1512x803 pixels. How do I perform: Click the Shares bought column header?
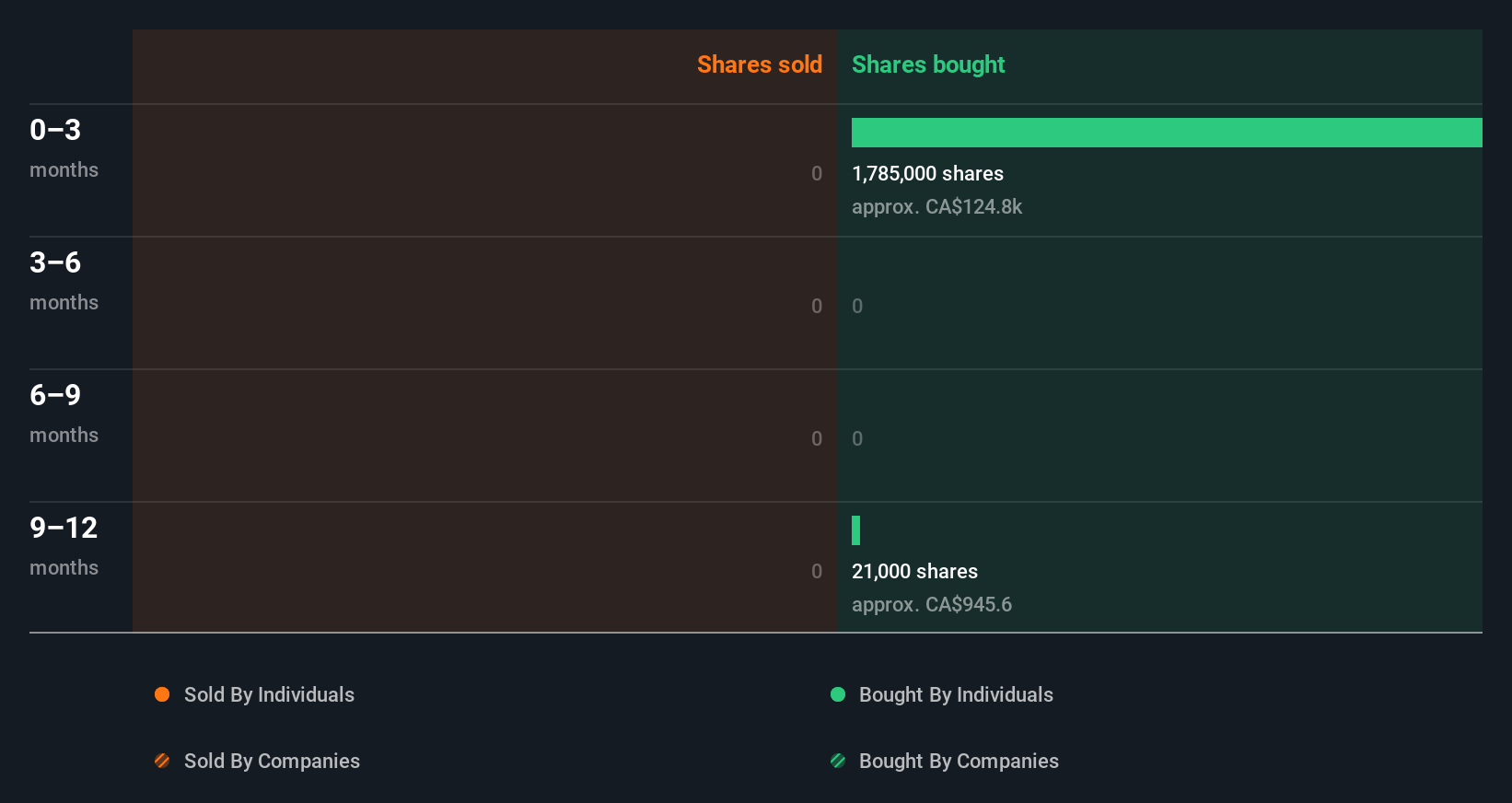(x=928, y=64)
